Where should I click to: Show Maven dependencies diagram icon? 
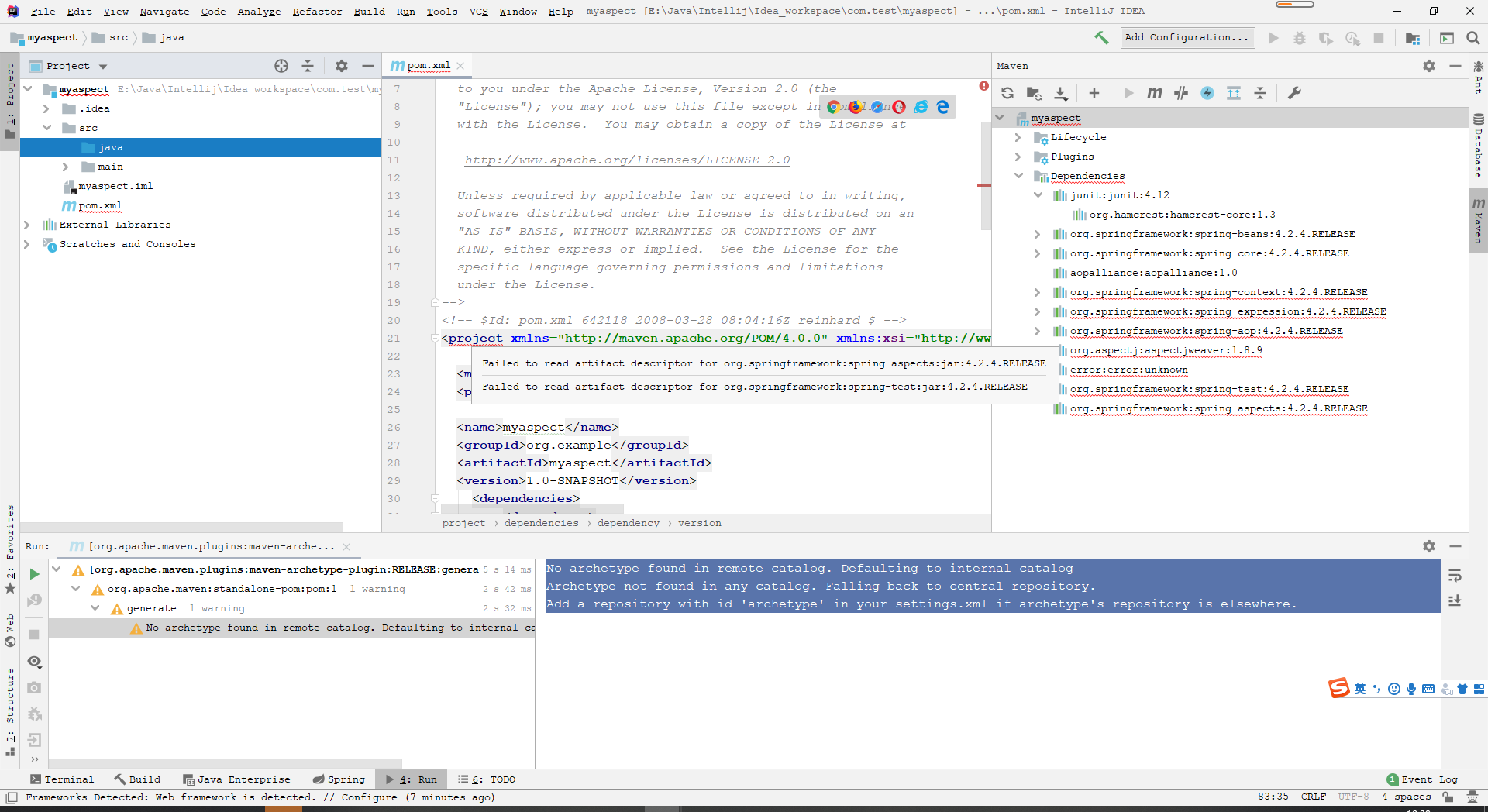pos(1234,93)
